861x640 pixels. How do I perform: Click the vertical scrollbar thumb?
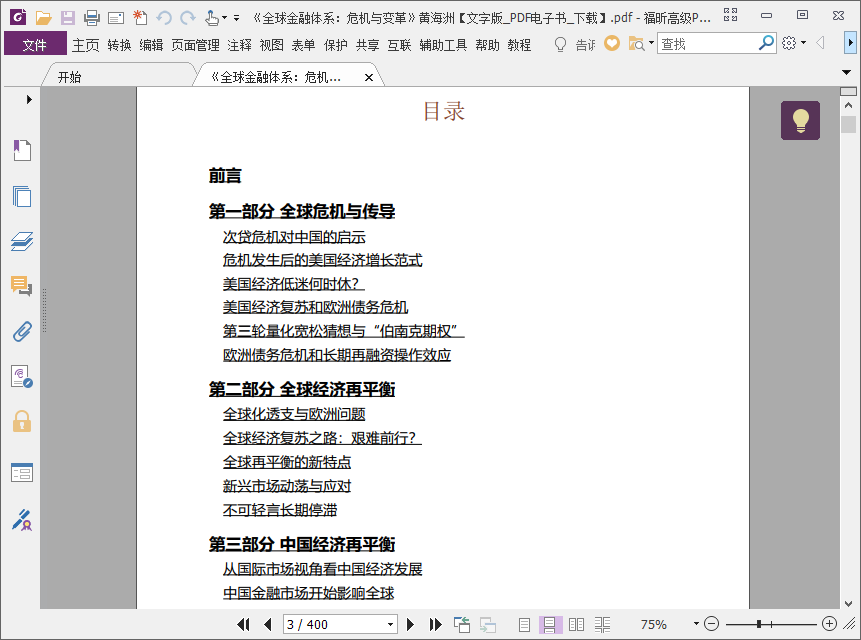848,124
